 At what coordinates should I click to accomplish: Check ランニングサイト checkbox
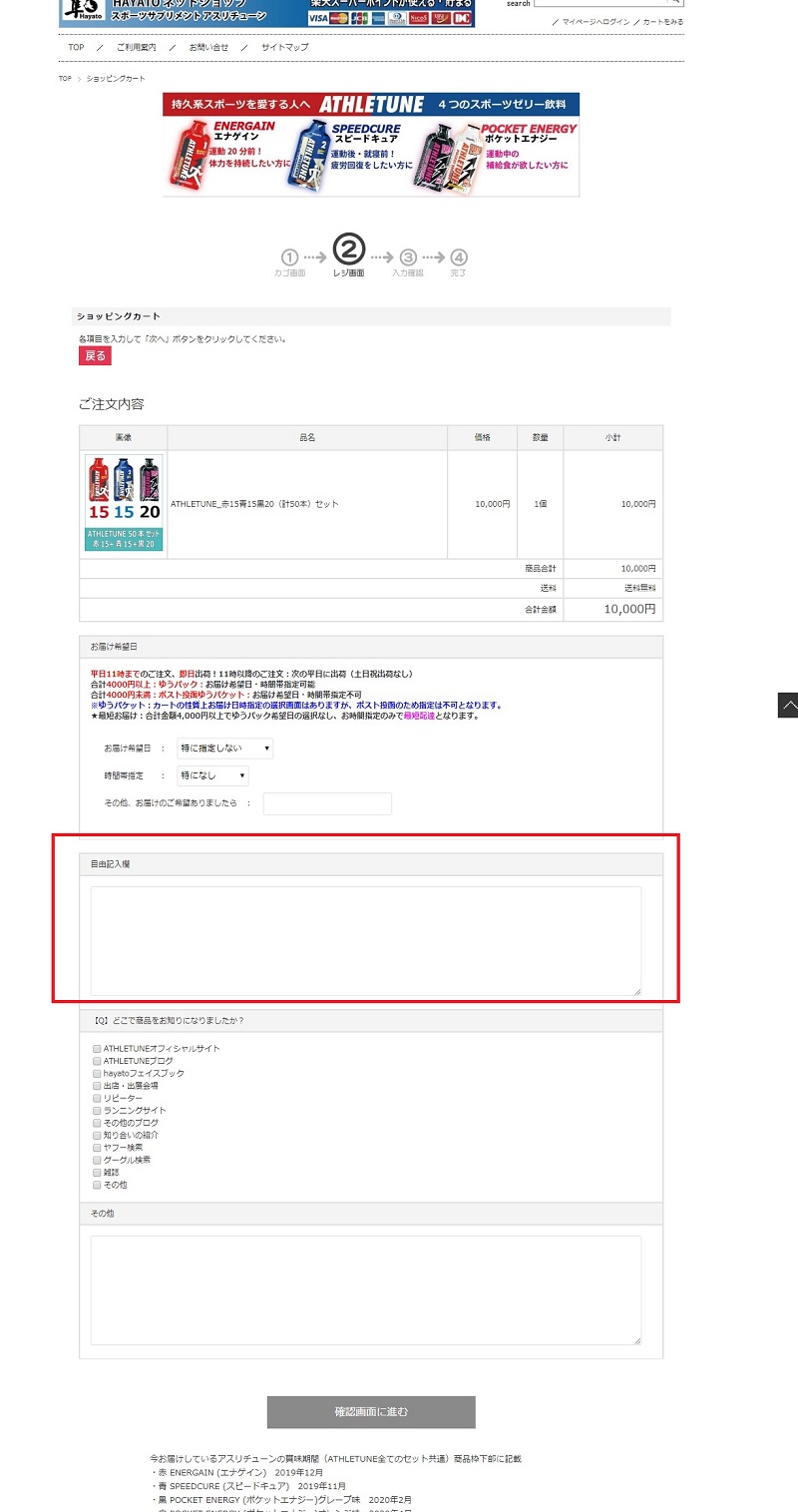pos(97,1110)
